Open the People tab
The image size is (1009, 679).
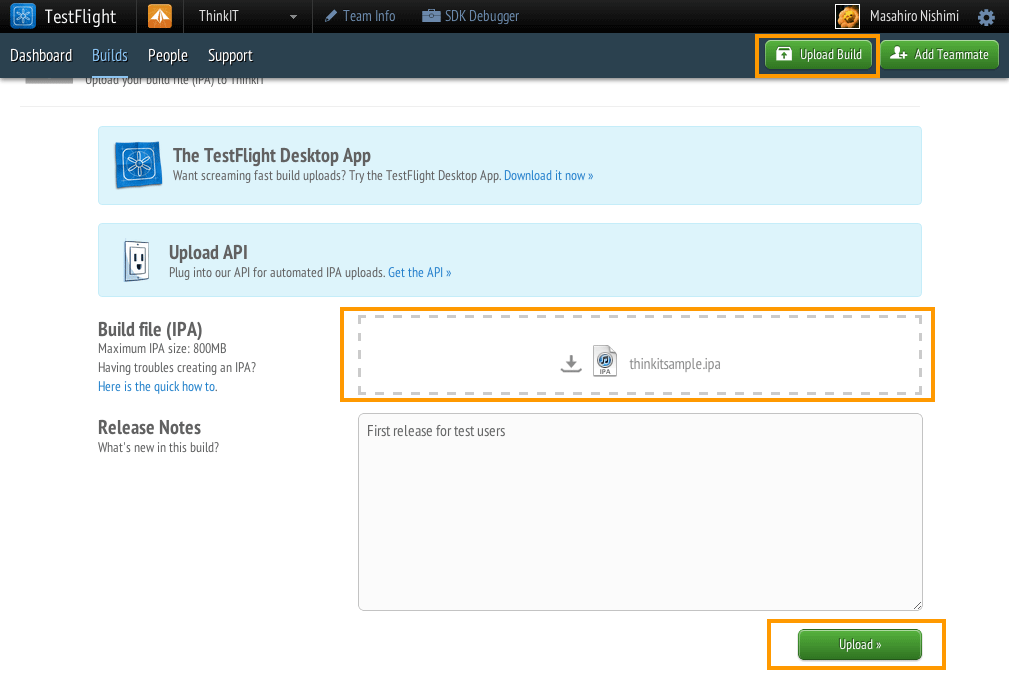[168, 55]
